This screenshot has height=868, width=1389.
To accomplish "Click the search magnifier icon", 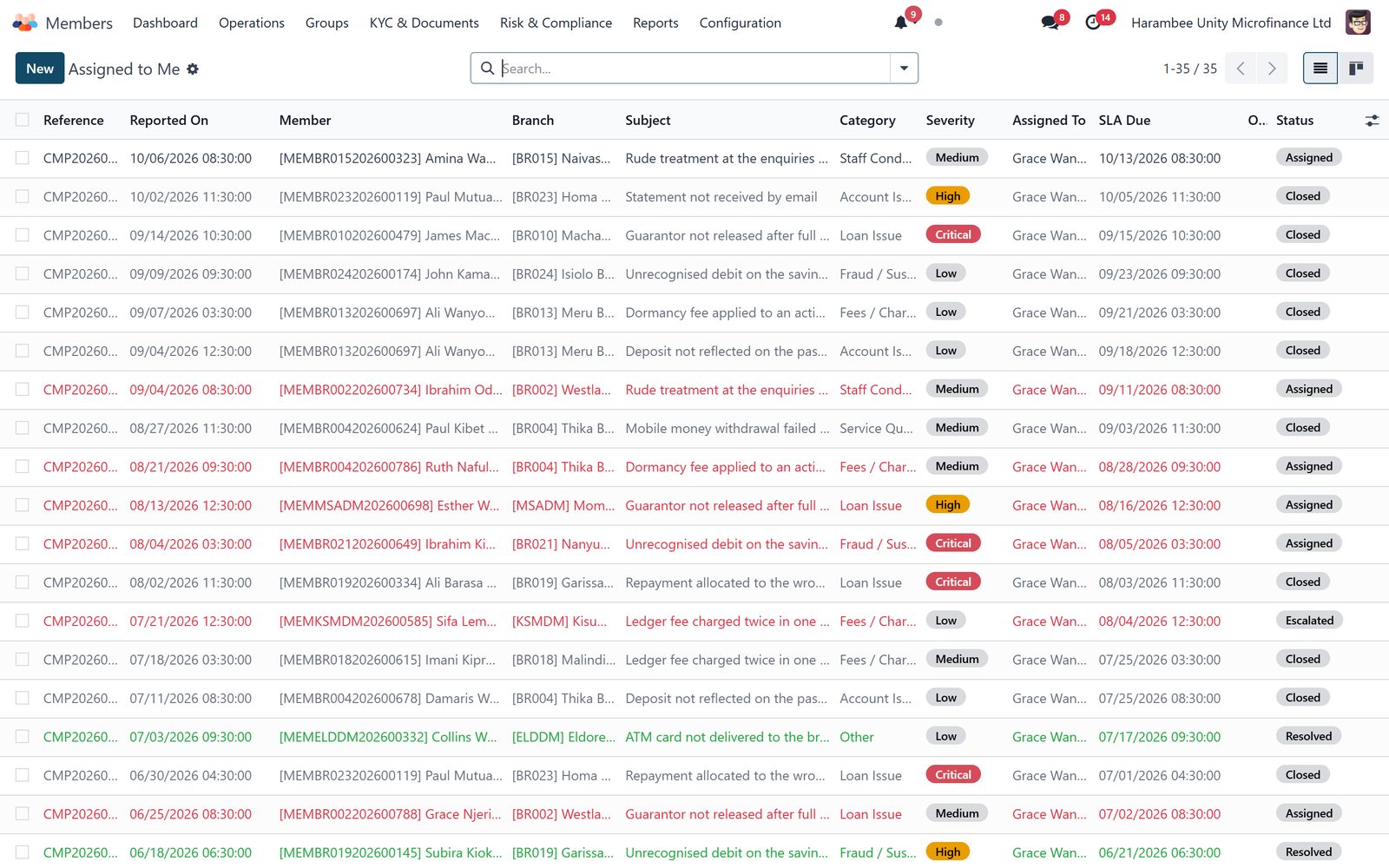I will click(x=487, y=69).
